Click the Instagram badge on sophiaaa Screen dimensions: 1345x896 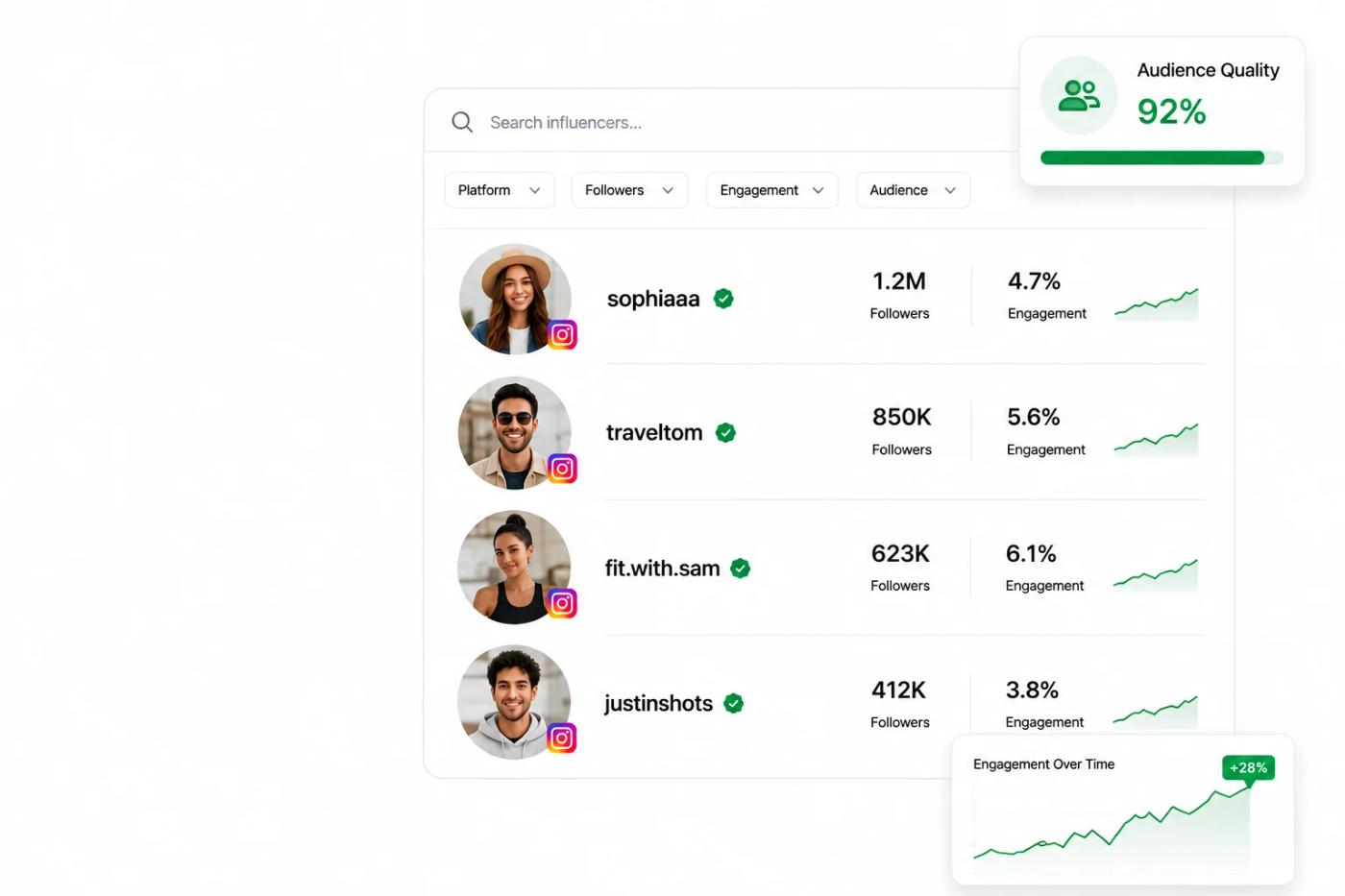pos(562,334)
